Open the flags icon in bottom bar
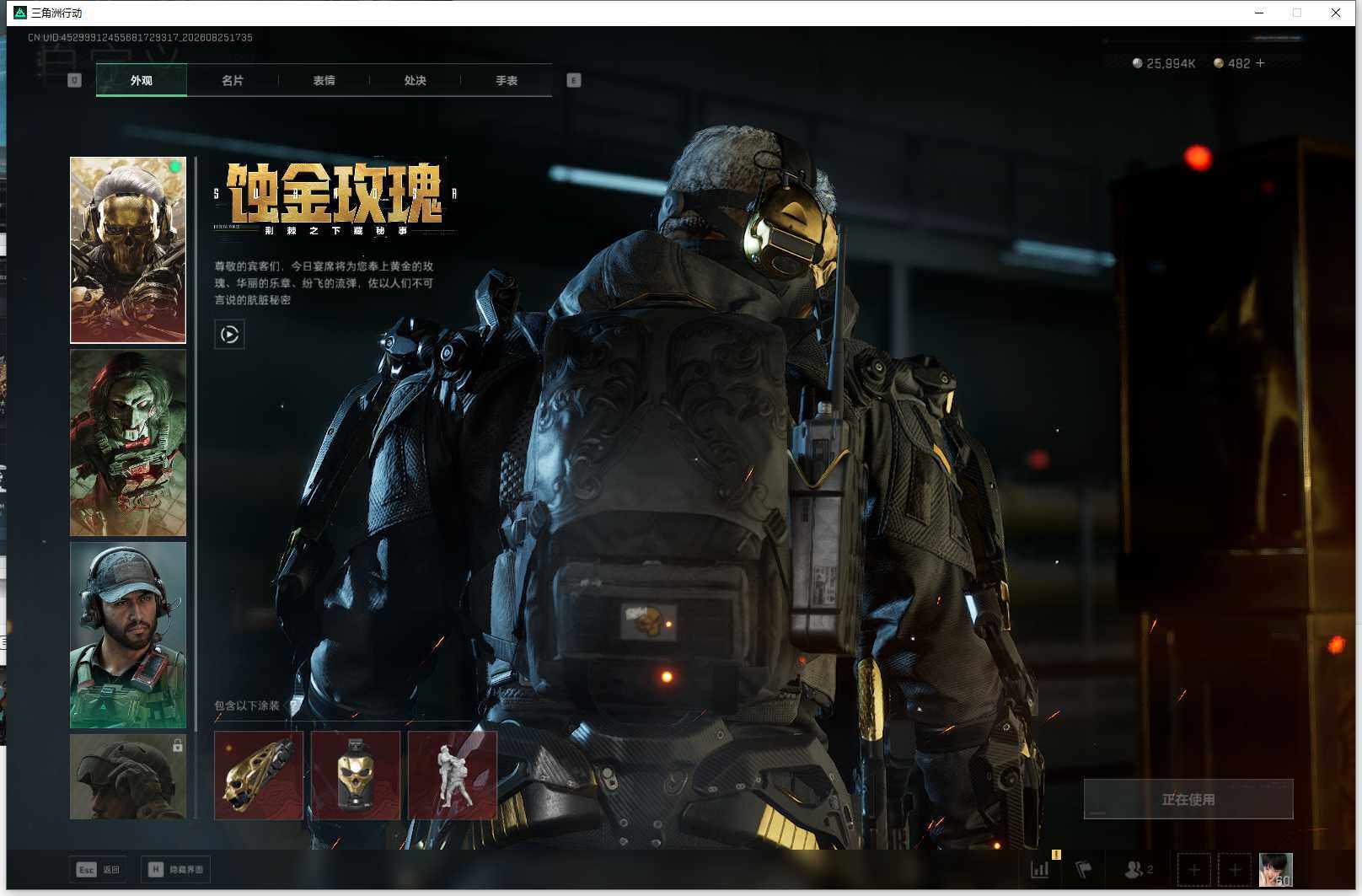1362x896 pixels. pyautogui.click(x=1084, y=869)
